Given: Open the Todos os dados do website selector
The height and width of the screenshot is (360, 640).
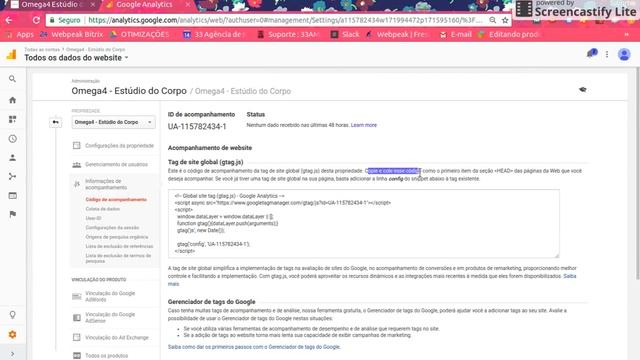Looking at the screenshot, I should pyautogui.click(x=76, y=58).
